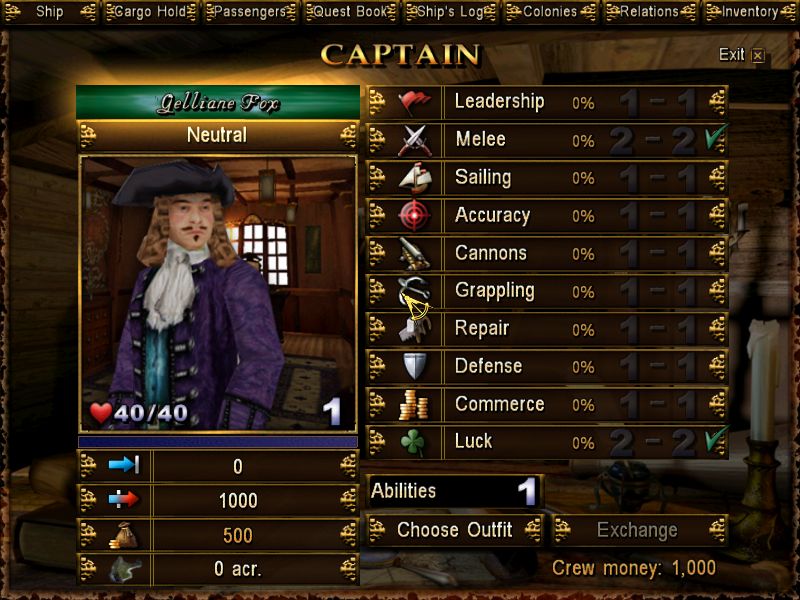Toggle the Melee green checkmark
This screenshot has height=600, width=800.
tap(716, 136)
